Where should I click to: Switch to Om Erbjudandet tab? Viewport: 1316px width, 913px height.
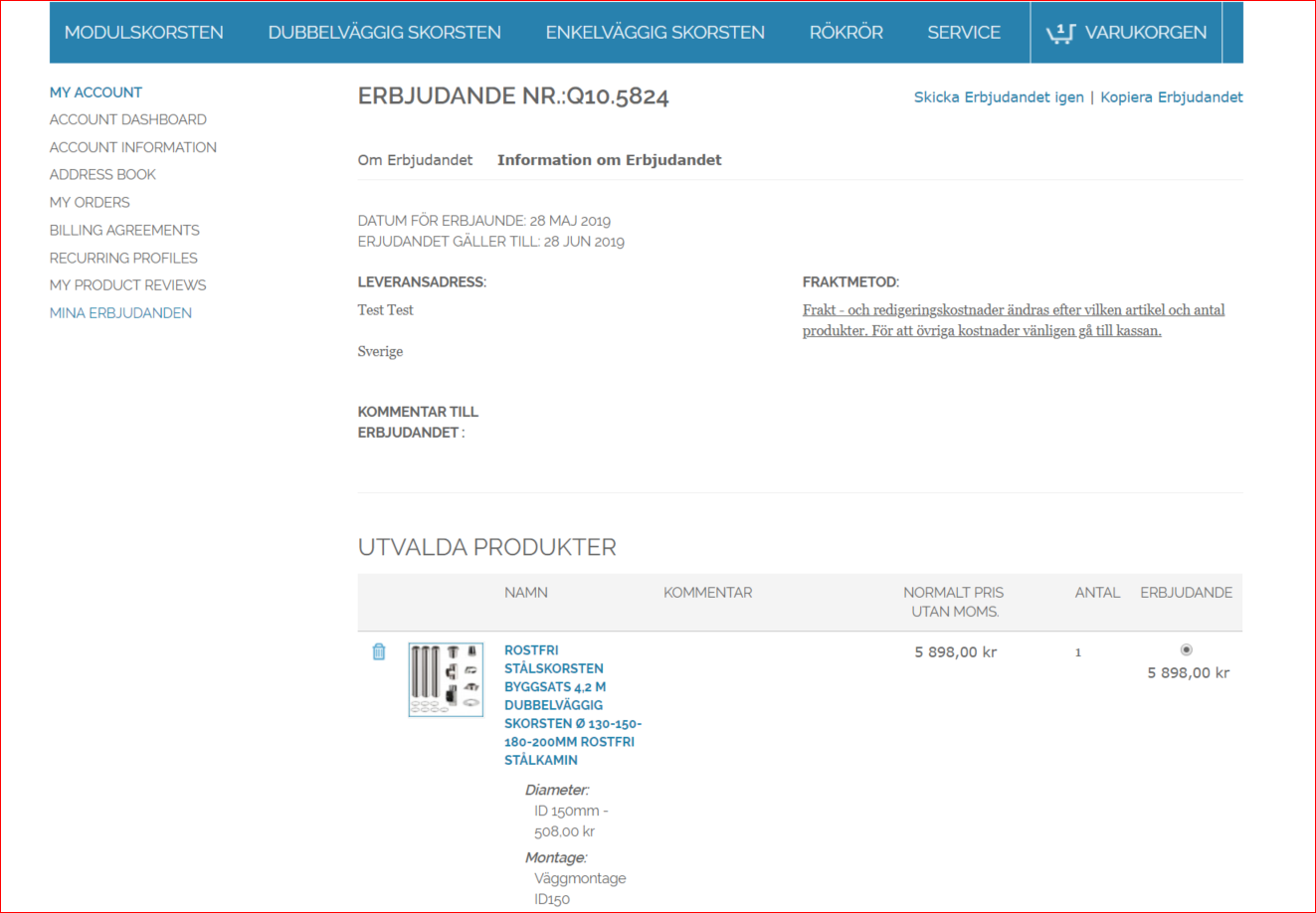click(x=415, y=160)
